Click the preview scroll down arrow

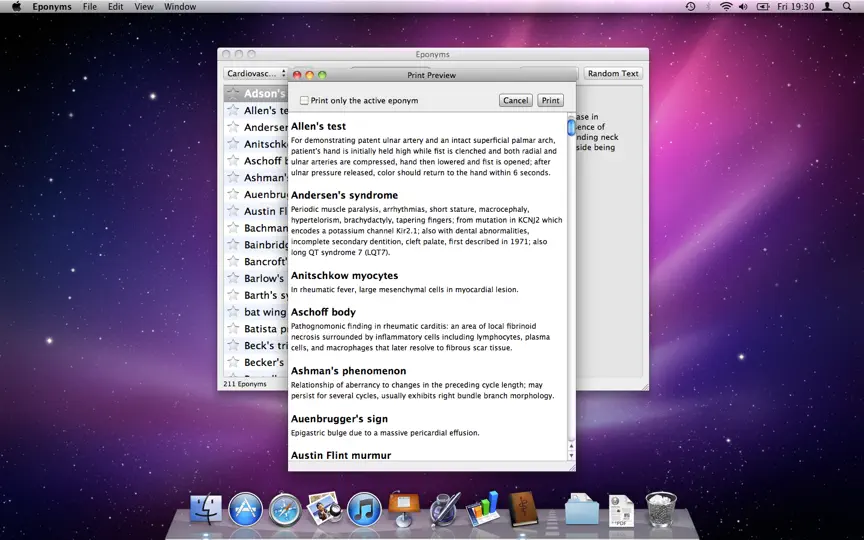571,456
